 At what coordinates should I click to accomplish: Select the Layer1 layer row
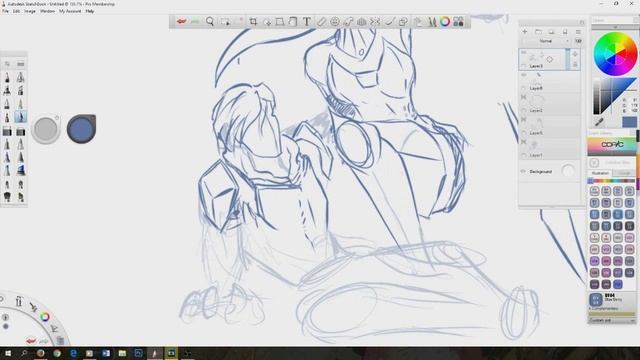click(549, 149)
